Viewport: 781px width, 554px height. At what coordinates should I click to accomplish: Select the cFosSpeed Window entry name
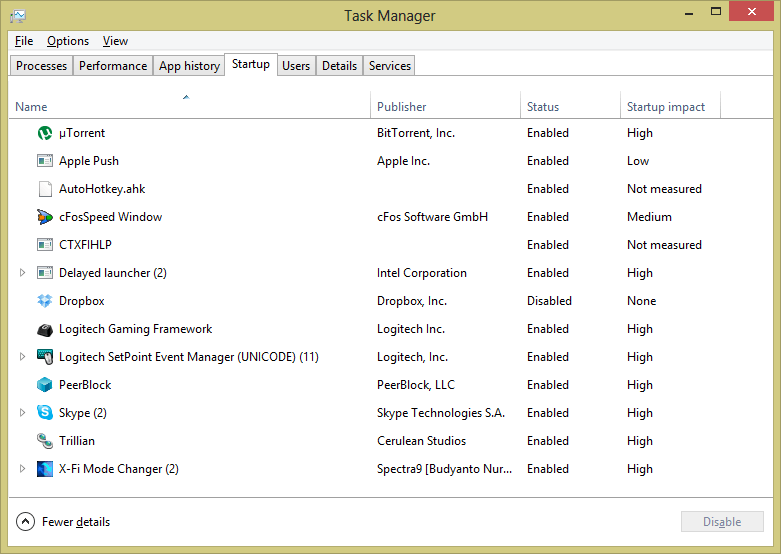click(x=111, y=217)
